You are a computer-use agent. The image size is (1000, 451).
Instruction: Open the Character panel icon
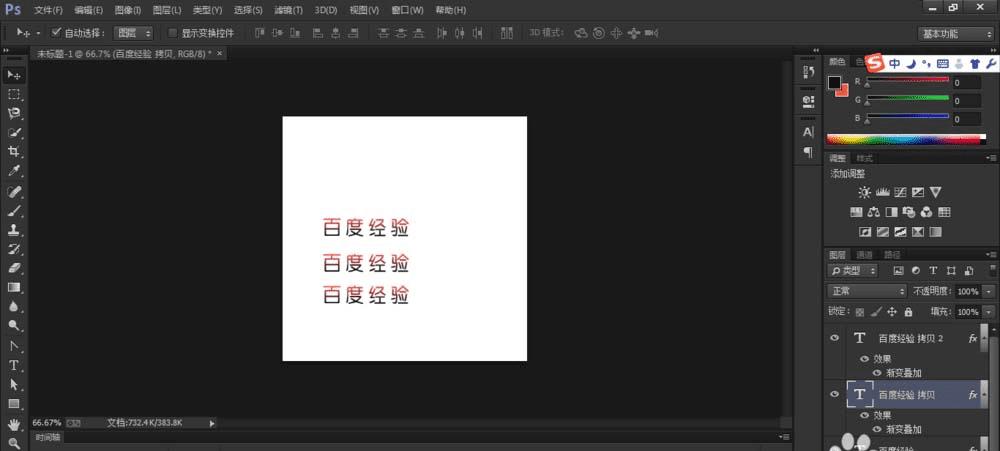point(808,132)
